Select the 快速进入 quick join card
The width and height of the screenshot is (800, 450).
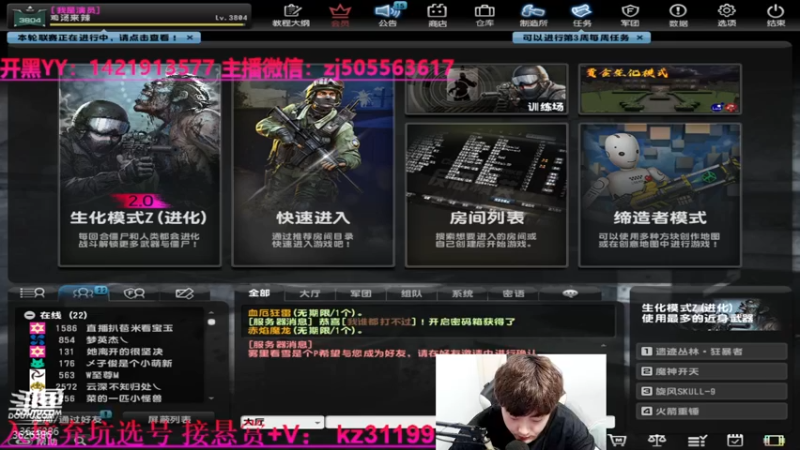click(313, 165)
